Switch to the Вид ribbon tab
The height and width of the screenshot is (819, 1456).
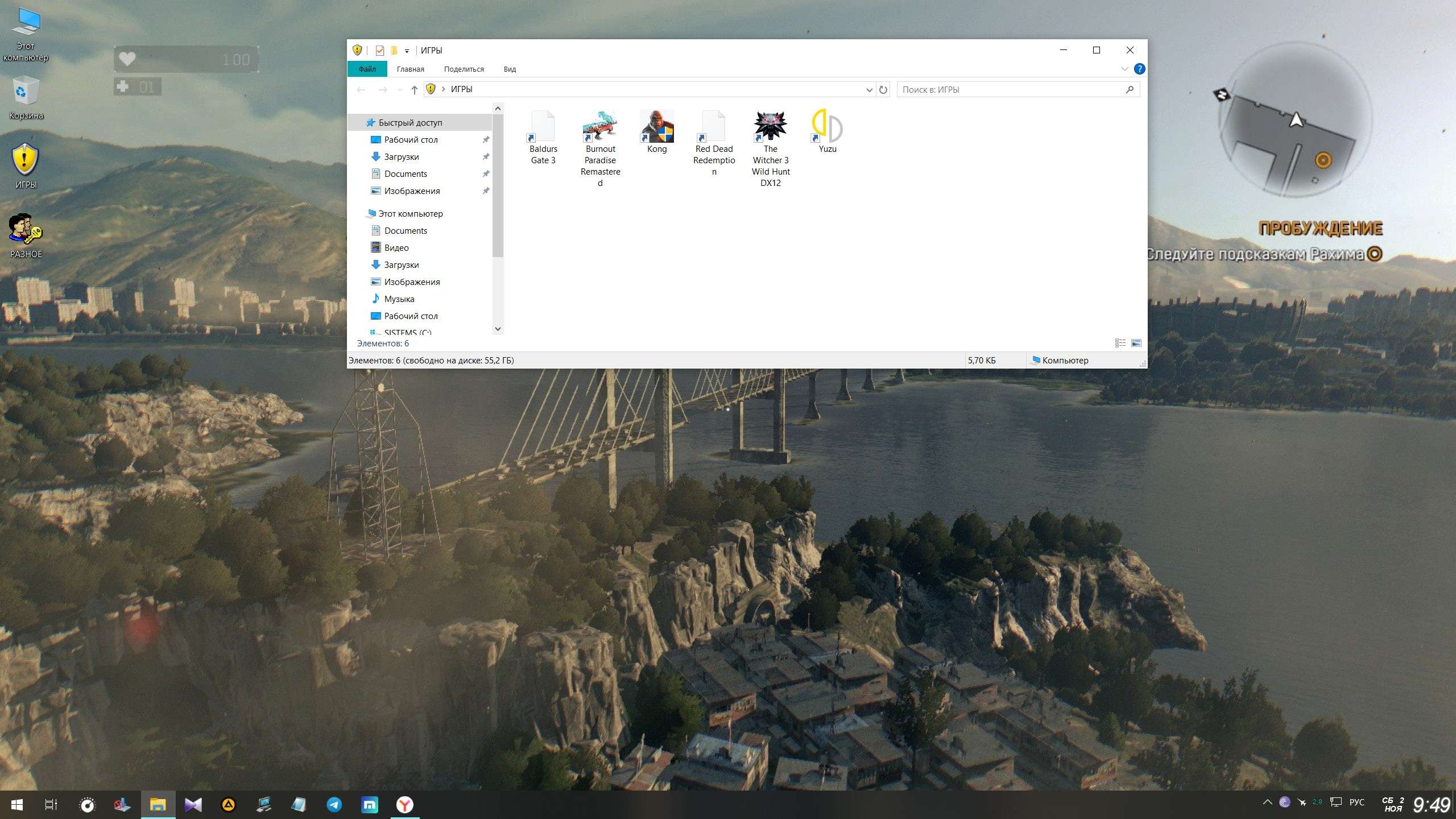click(510, 69)
